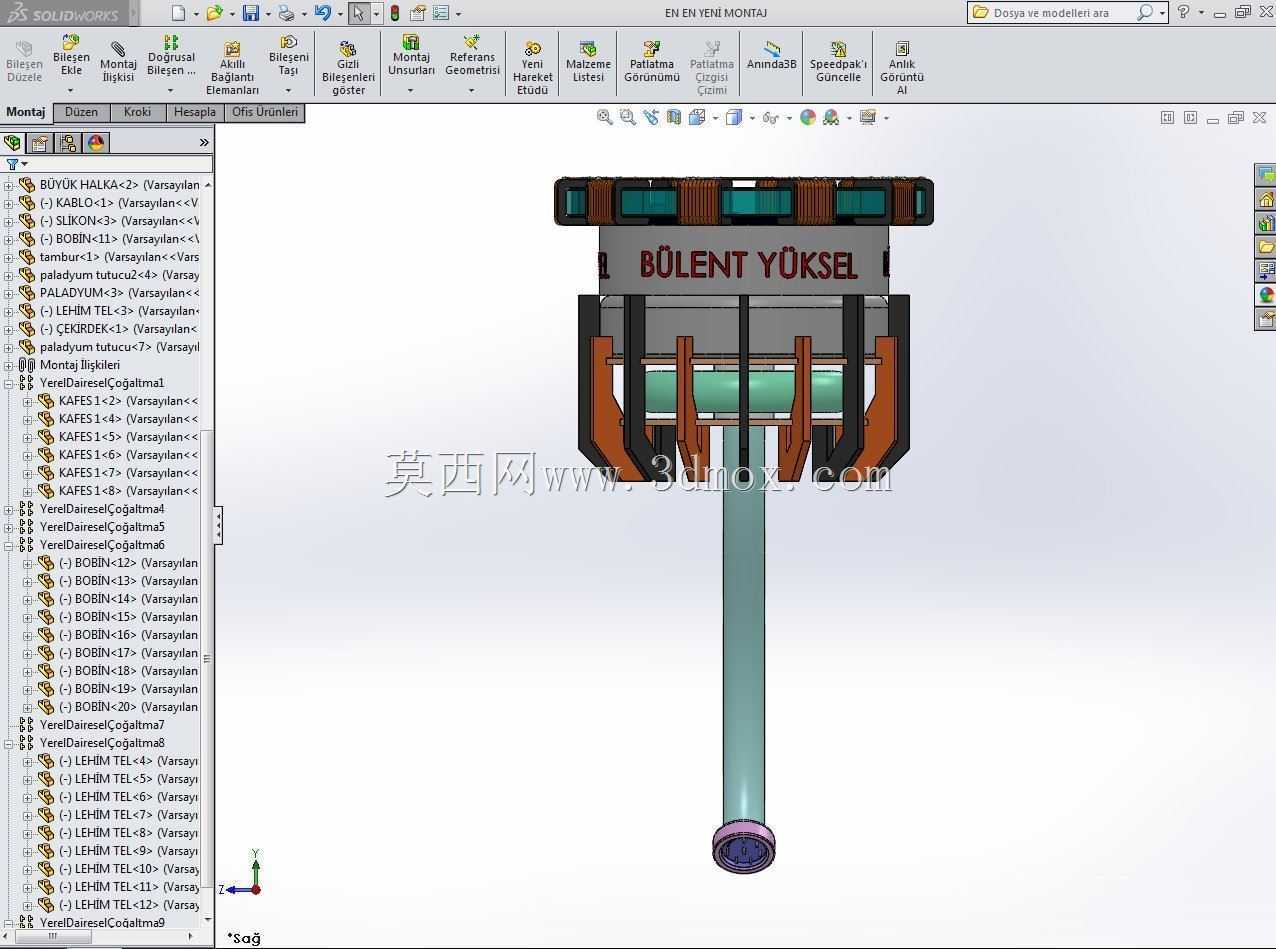Open Malzeme Listesi tool

click(588, 62)
